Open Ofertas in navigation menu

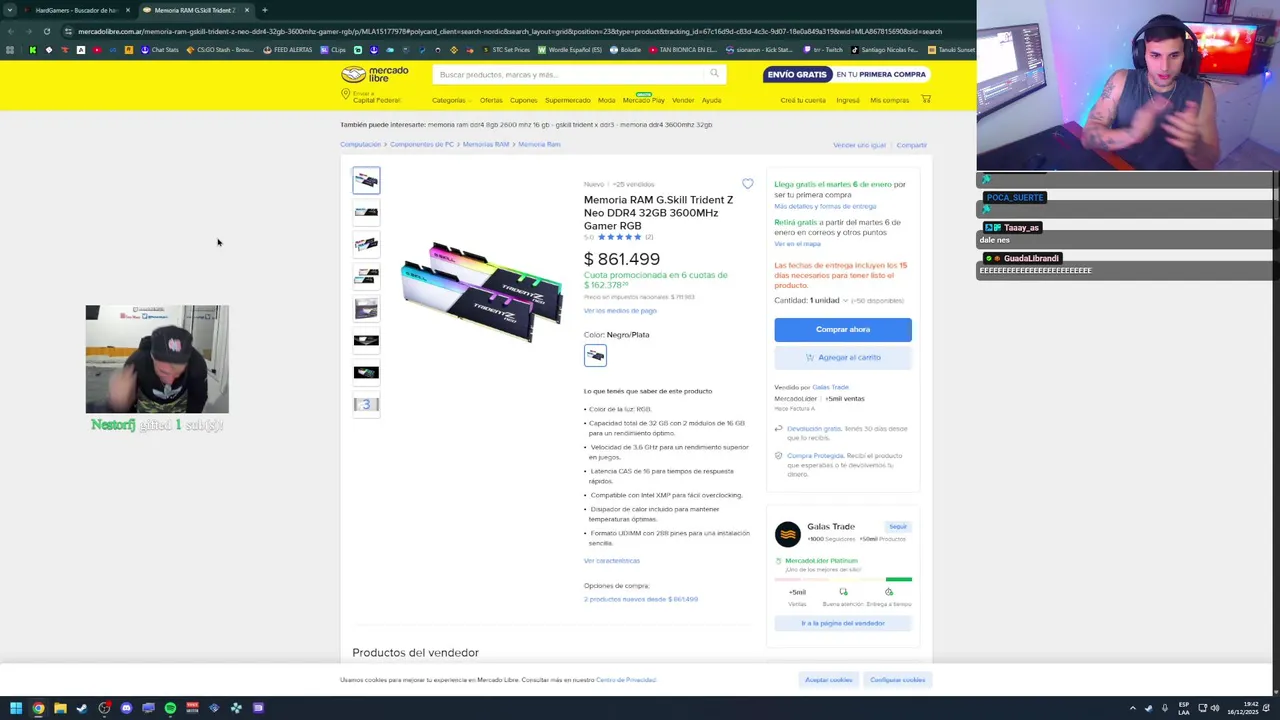(x=491, y=100)
